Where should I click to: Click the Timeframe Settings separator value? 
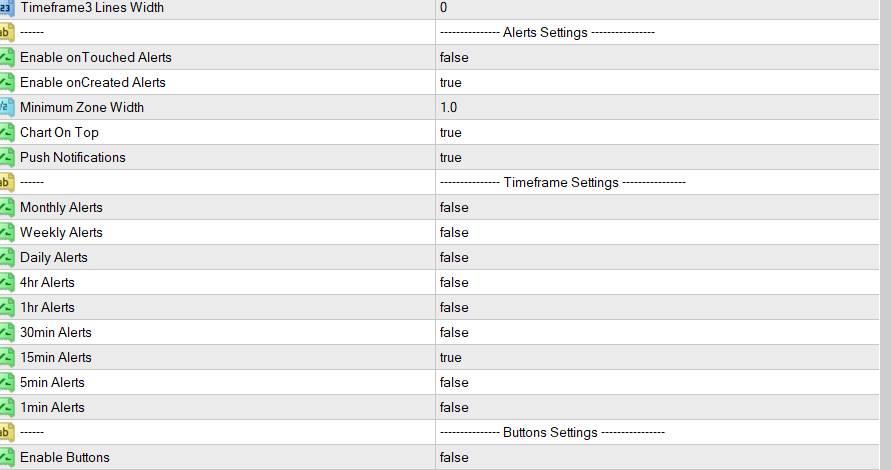point(562,183)
